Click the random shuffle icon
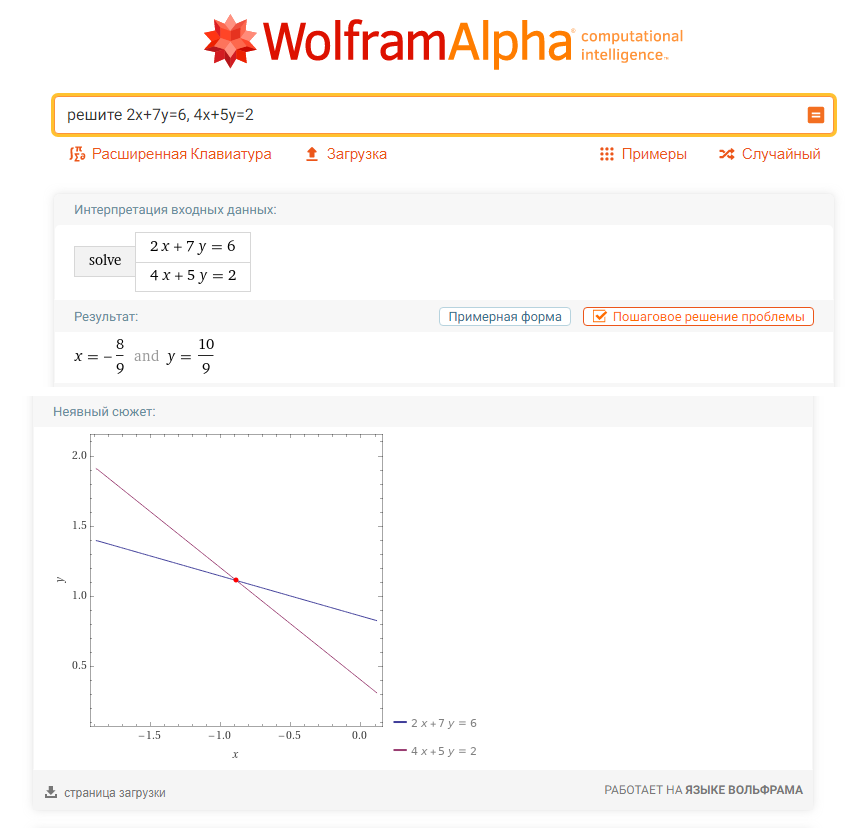Viewport: 868px width, 828px height. coord(727,154)
